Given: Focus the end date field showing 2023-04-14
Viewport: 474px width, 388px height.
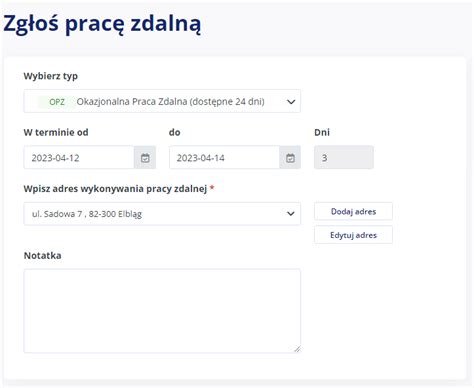Looking at the screenshot, I should pos(224,157).
